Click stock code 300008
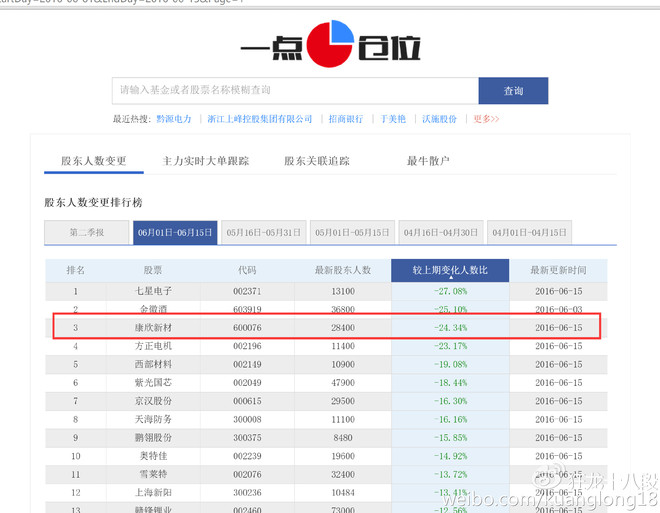The height and width of the screenshot is (513, 660). click(247, 420)
